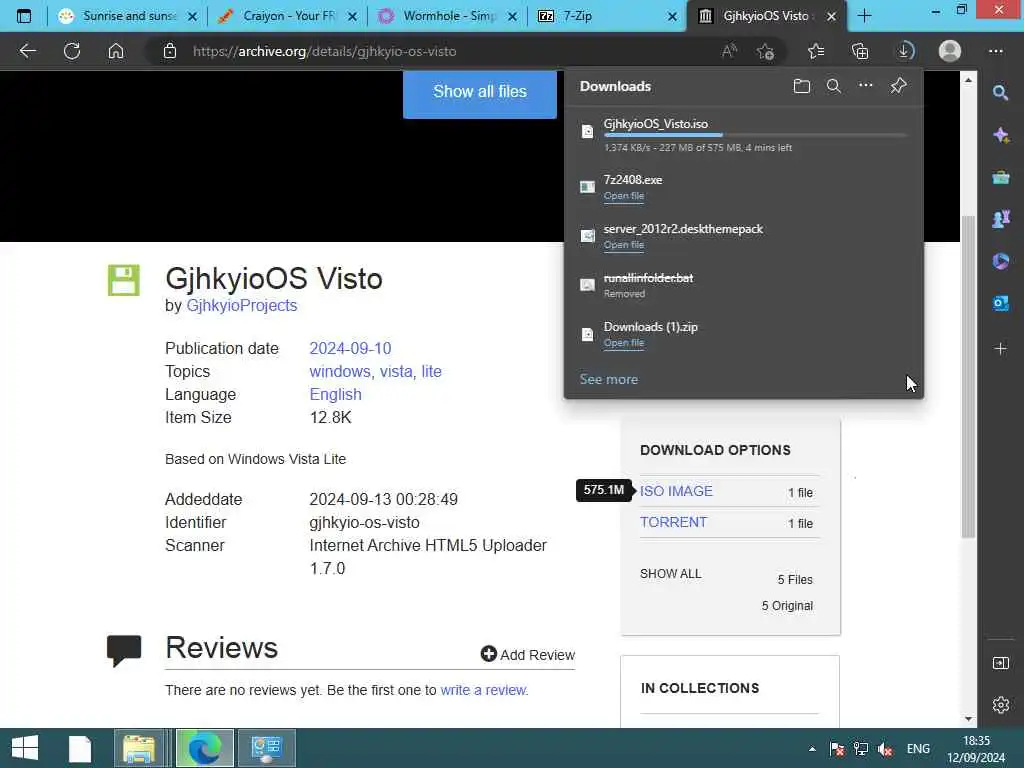Image resolution: width=1024 pixels, height=768 pixels.
Task: Open Collections button in toolbar
Action: pyautogui.click(x=860, y=51)
